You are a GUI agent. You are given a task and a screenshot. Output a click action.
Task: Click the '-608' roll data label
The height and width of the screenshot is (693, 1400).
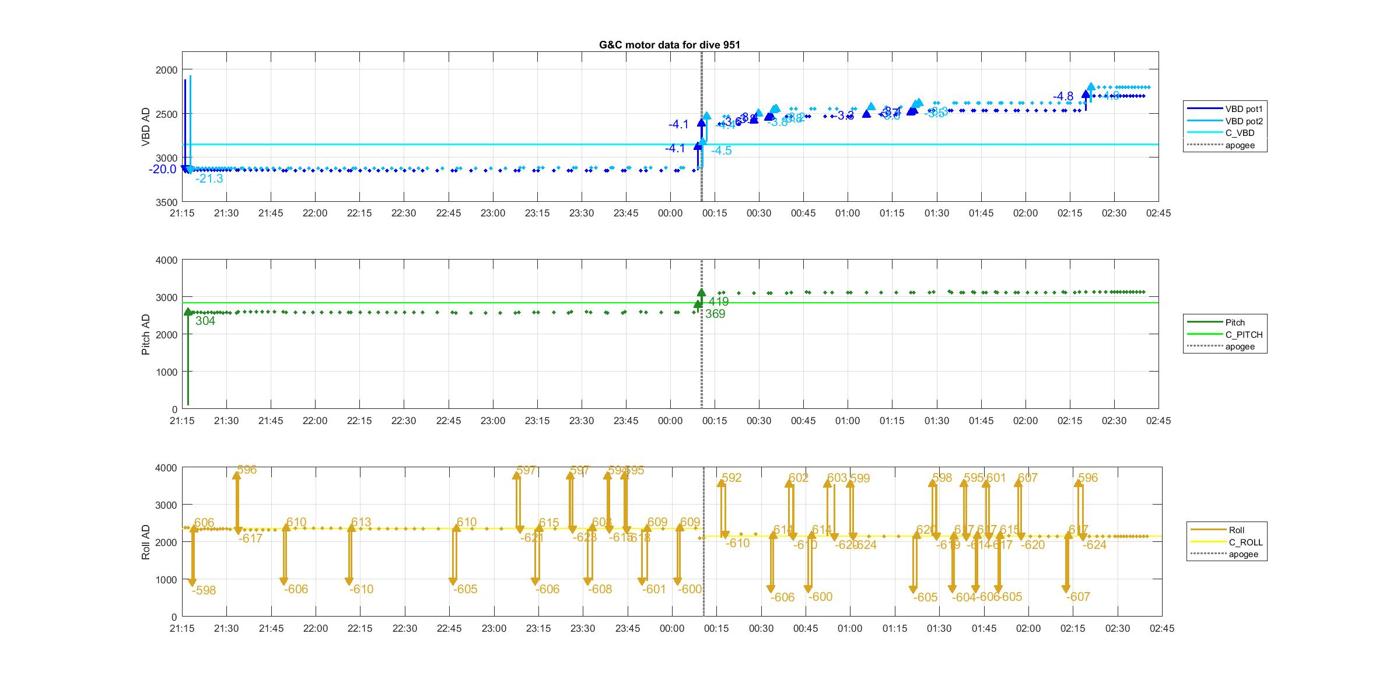click(x=600, y=590)
